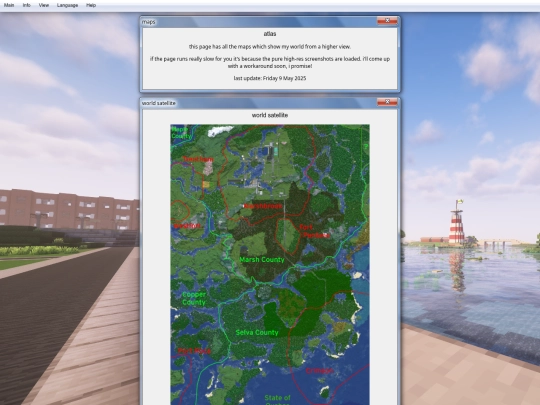This screenshot has width=540, height=405.
Task: Click the Marsh County label on map
Action: [262, 260]
